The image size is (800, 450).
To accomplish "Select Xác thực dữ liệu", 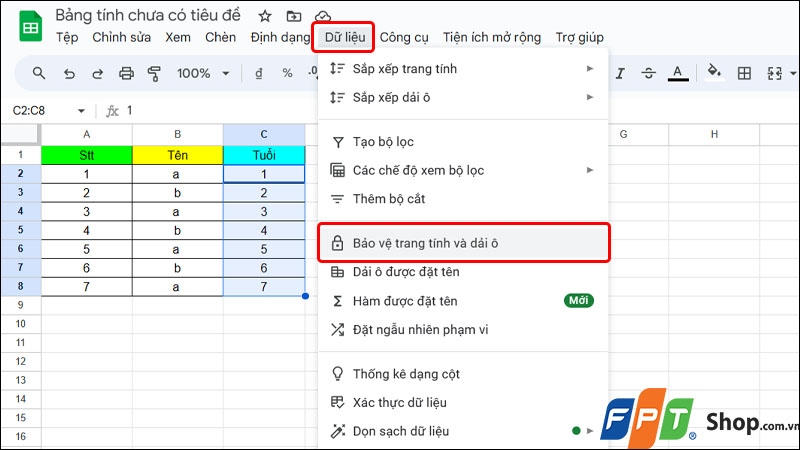I will coord(463,403).
